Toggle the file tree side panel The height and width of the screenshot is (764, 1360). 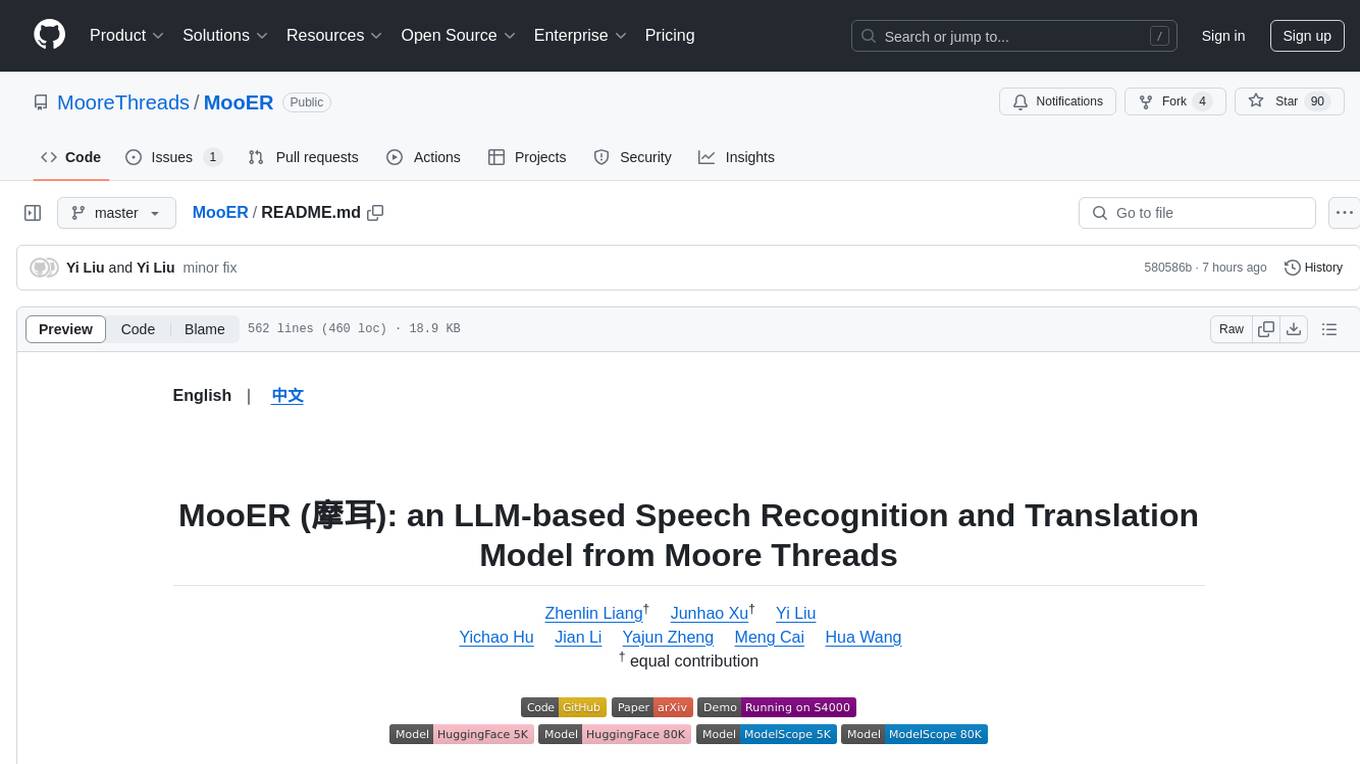(x=32, y=213)
